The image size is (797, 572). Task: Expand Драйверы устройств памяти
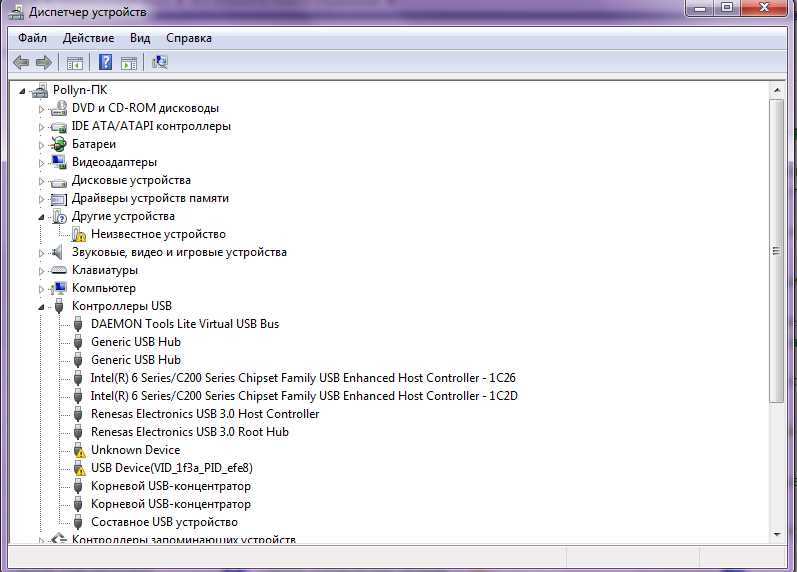point(42,199)
